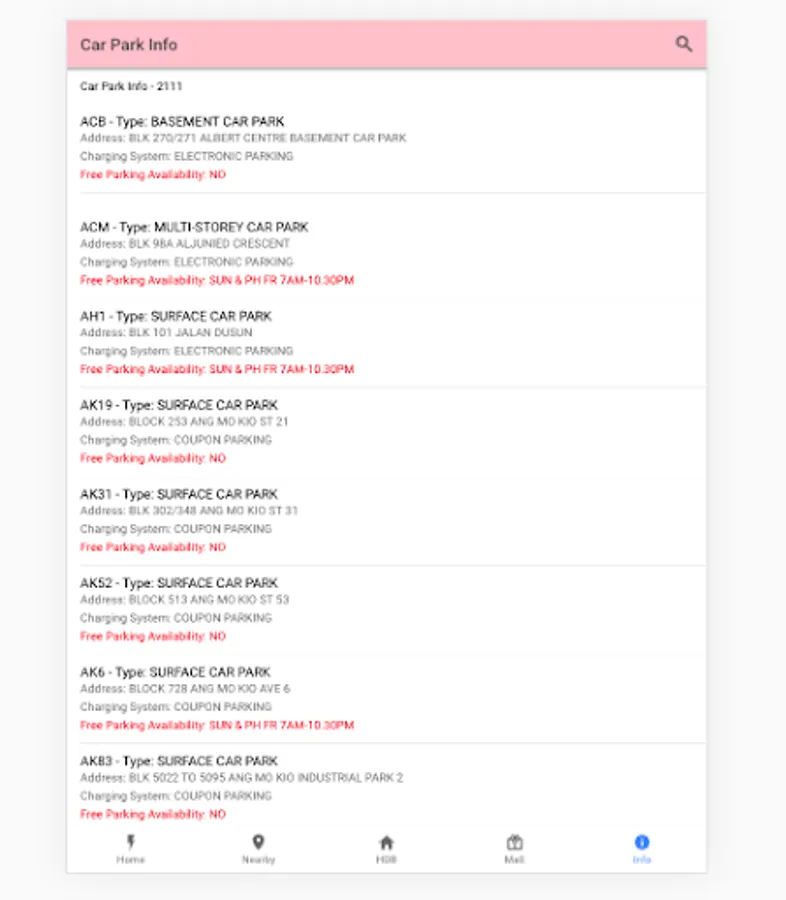Screen dimensions: 786x900
Task: Open the ACB basement car park entry
Action: [386, 148]
